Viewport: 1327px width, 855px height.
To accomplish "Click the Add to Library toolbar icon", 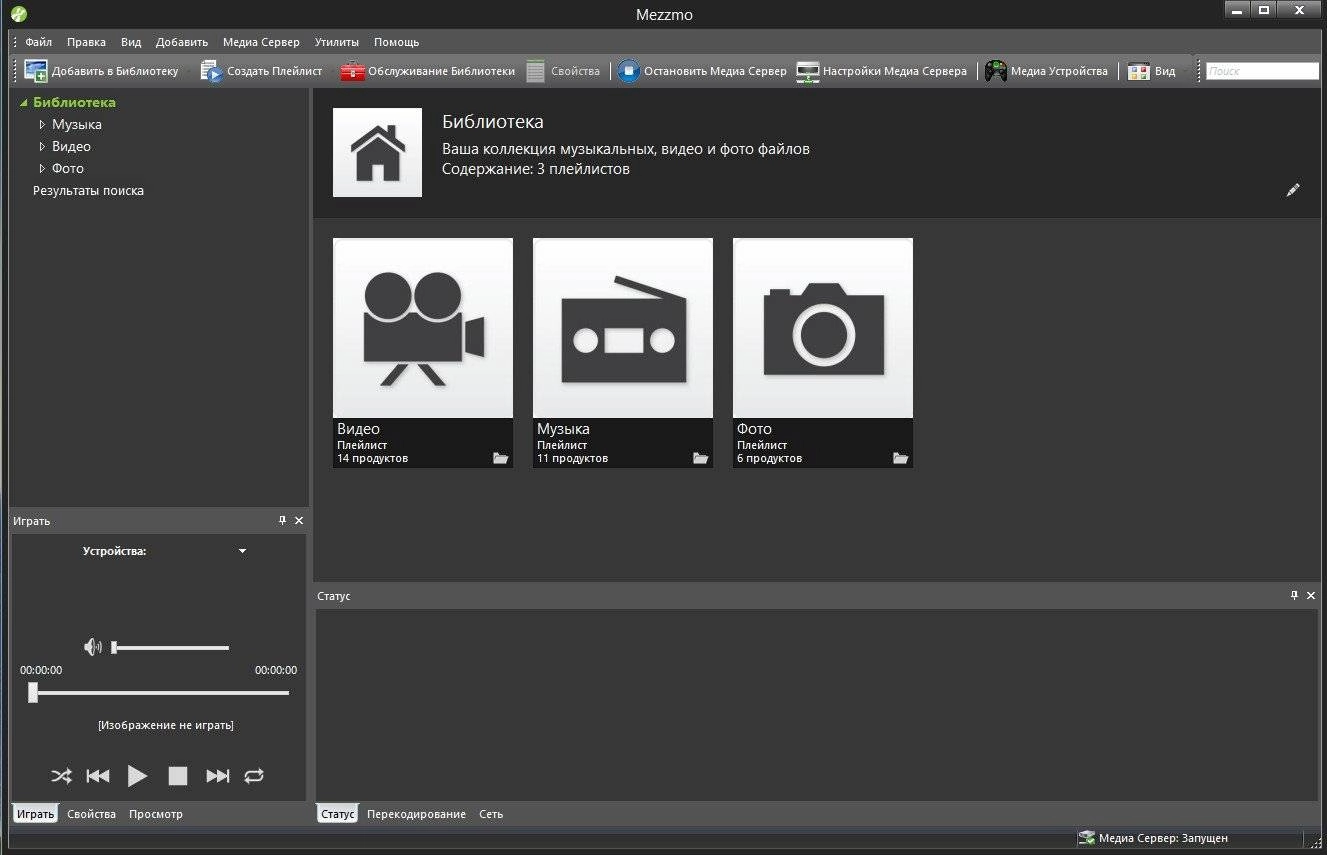I will [36, 71].
